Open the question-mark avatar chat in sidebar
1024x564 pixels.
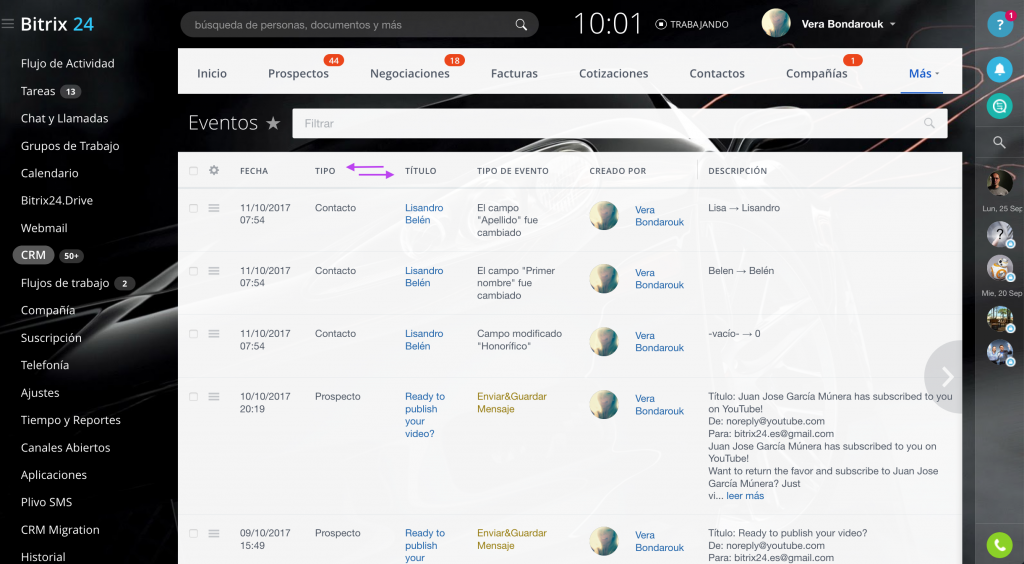pos(999,234)
